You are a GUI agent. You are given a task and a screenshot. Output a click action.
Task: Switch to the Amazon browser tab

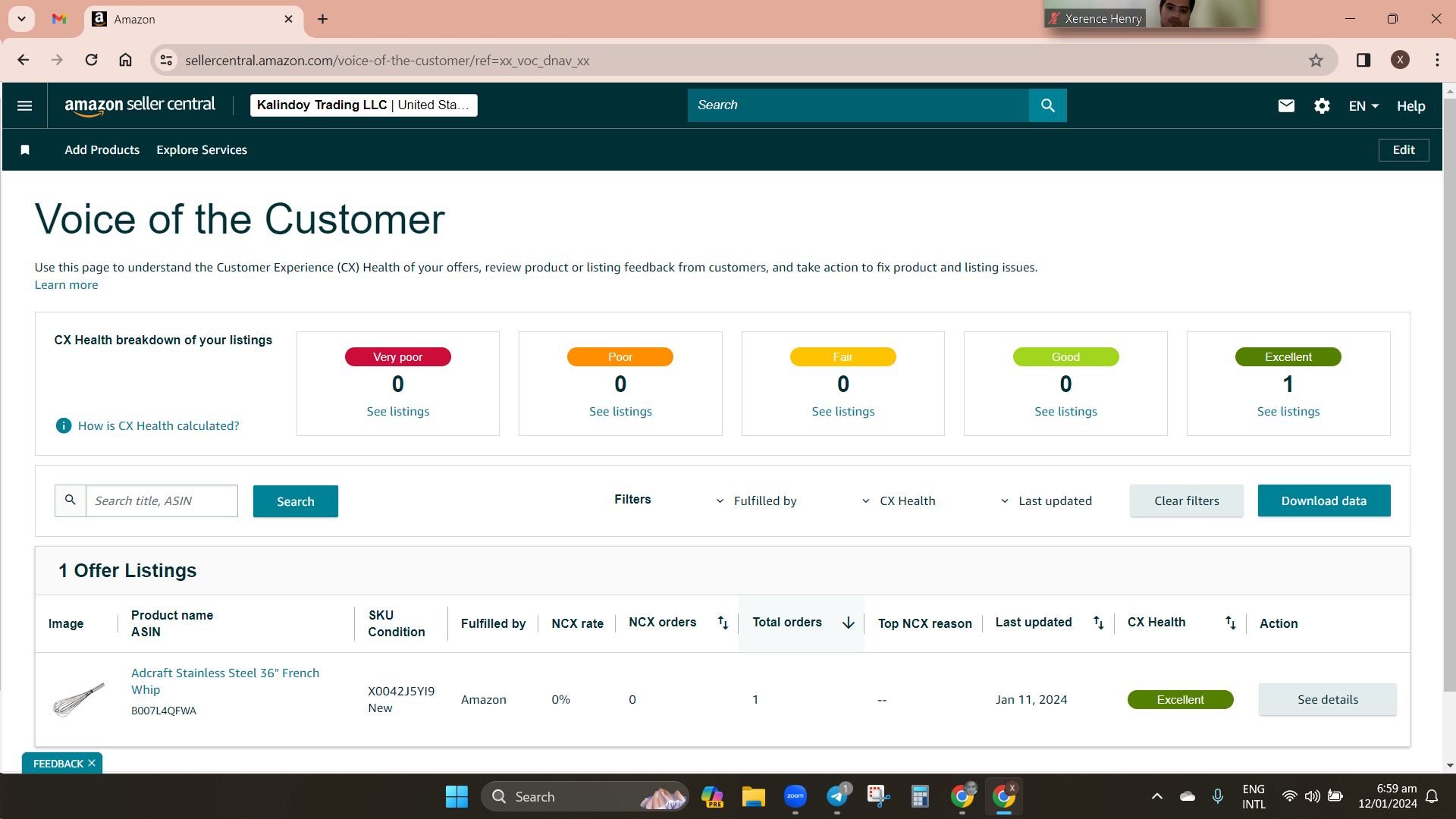pos(193,19)
